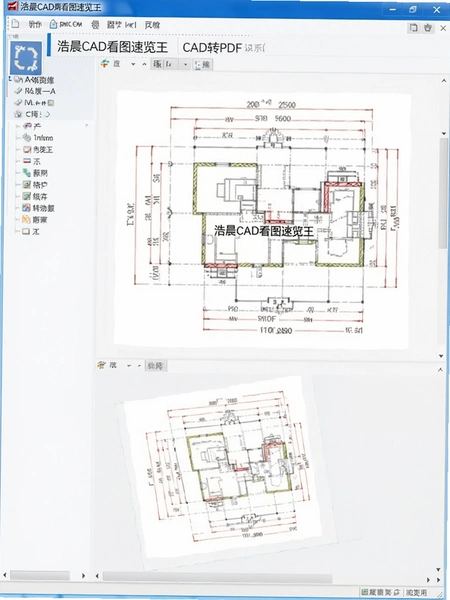The height and width of the screenshot is (600, 450).
Task: Expand the chevron on the C tree row
Action: (x=47, y=114)
